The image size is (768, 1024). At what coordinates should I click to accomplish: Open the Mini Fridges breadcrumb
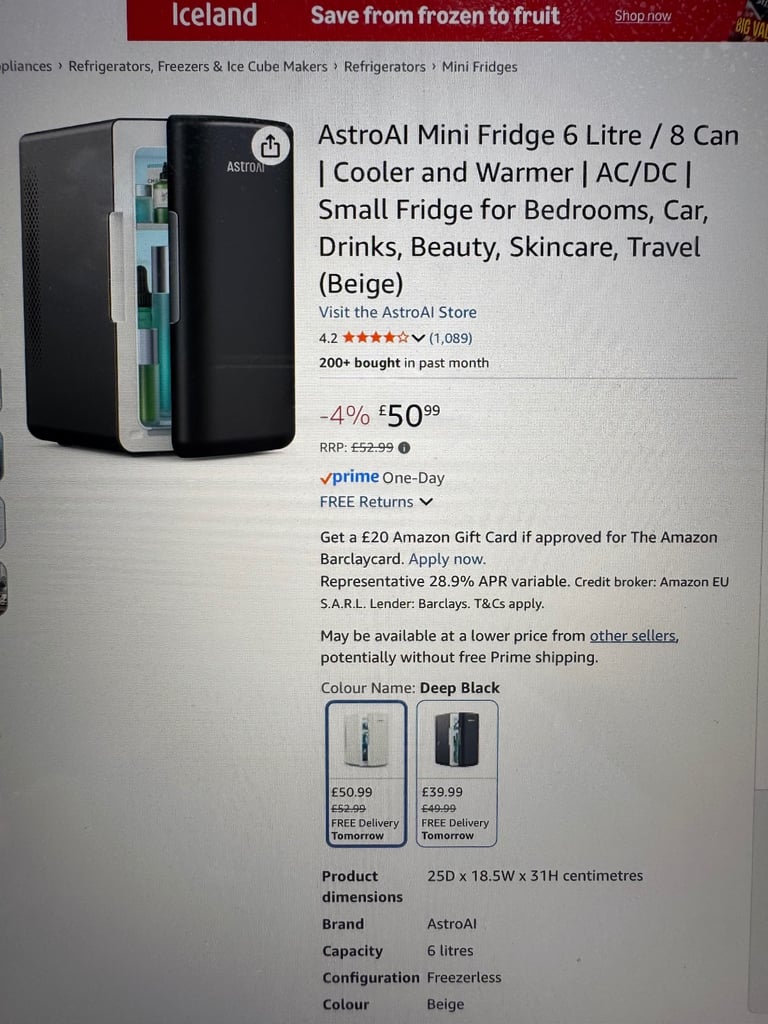coord(479,67)
